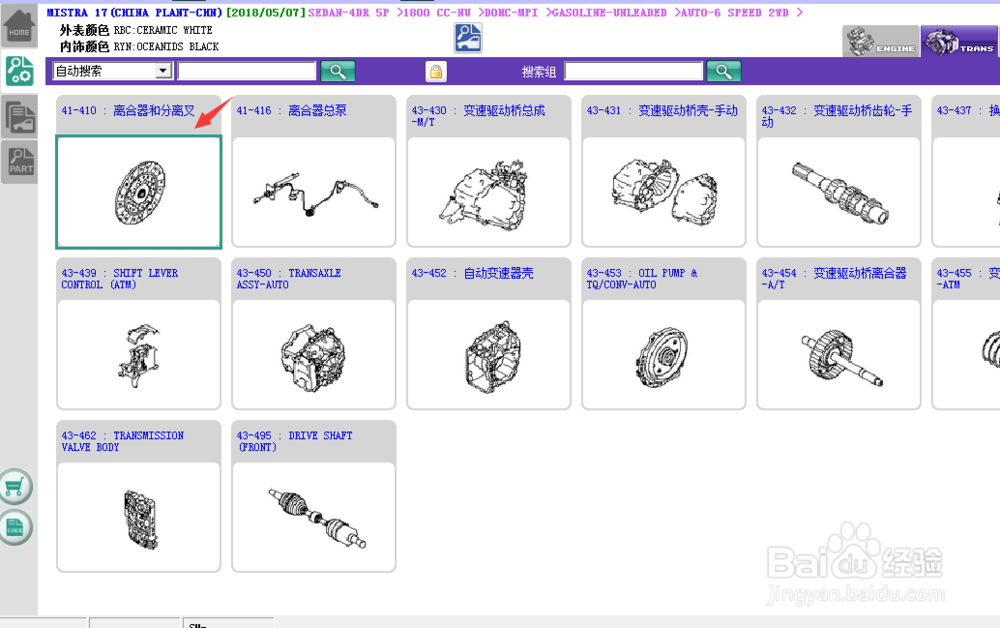
Task: Click the MISTRA 17 (CHINA PLANT-CHN) text
Action: pos(135,13)
